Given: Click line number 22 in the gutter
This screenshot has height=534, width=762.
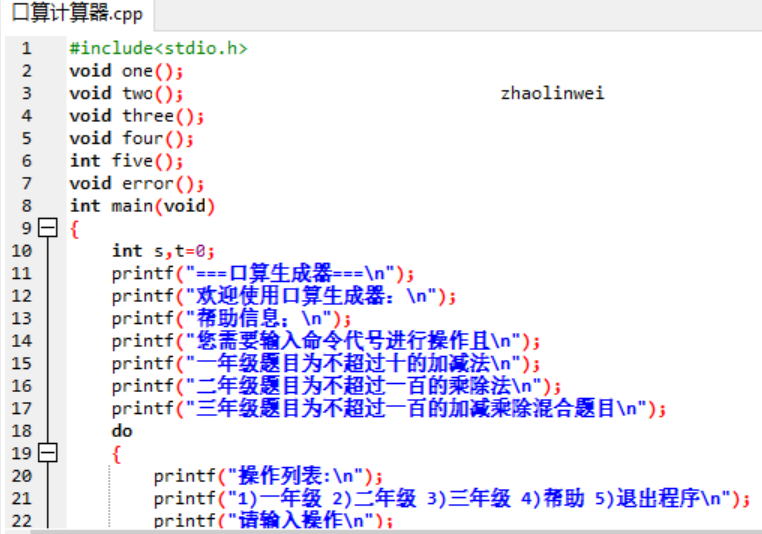Looking at the screenshot, I should click(x=22, y=521).
